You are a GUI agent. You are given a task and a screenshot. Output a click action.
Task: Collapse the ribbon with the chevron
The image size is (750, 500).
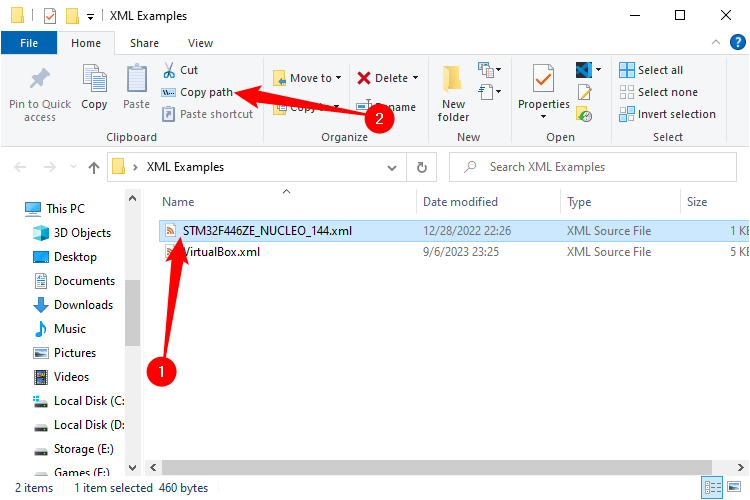click(x=716, y=42)
